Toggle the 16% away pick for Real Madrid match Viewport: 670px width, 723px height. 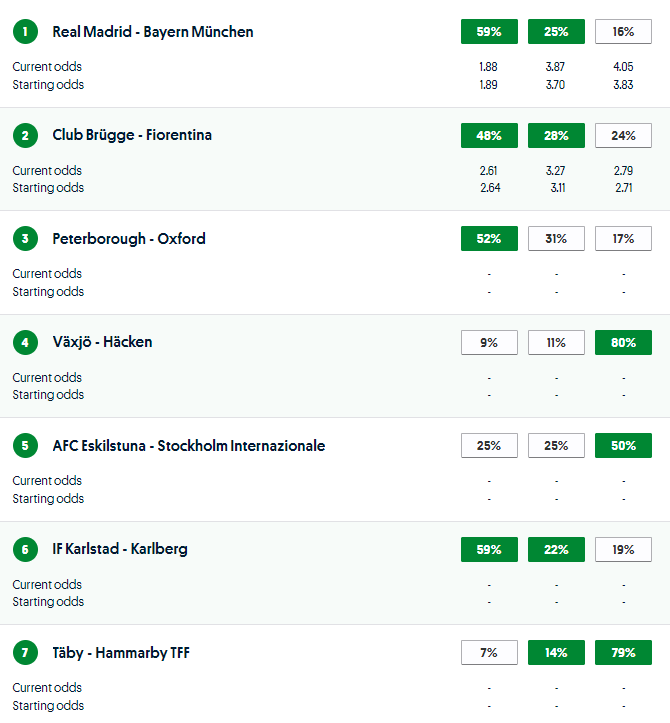(x=623, y=32)
